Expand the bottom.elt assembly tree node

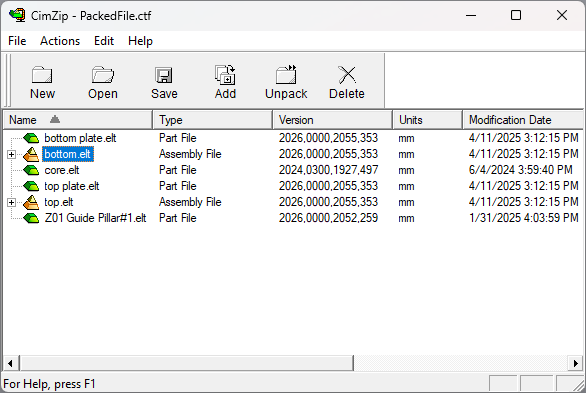(11, 154)
